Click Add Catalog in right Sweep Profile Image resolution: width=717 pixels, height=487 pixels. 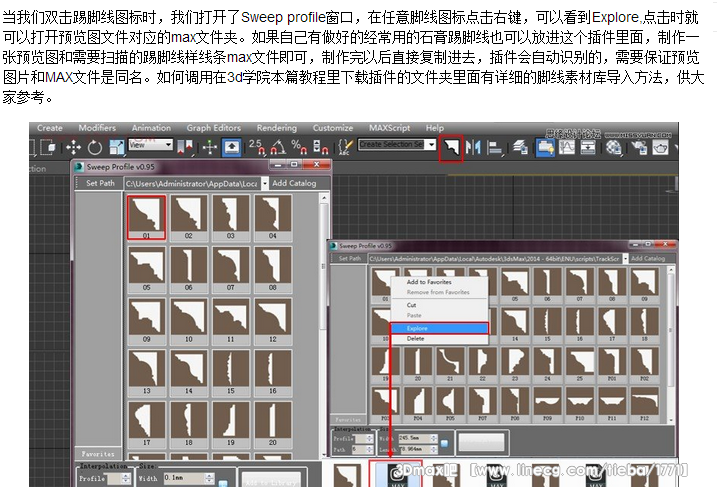point(647,259)
